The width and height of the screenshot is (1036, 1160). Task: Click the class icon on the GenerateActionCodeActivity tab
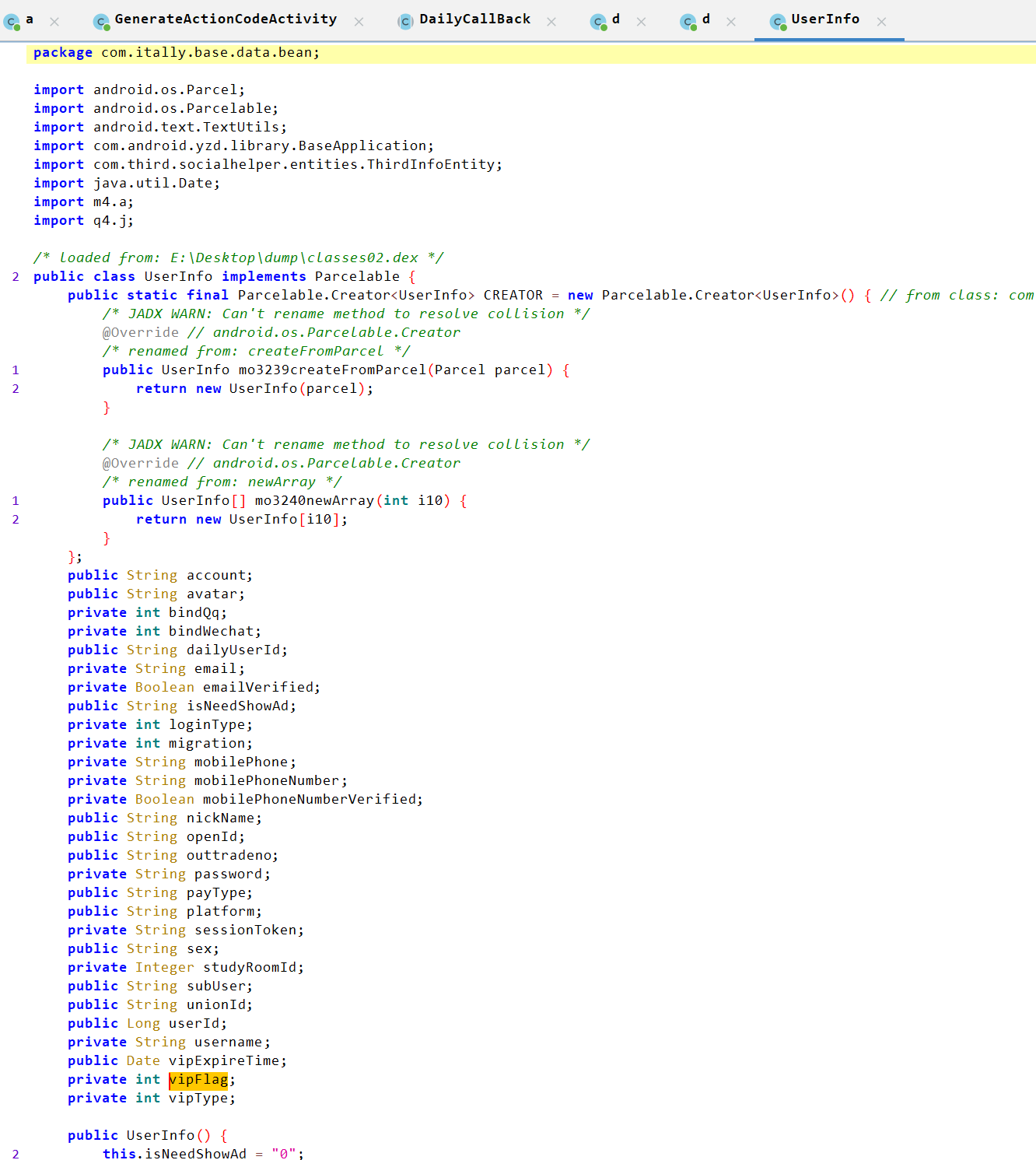click(x=101, y=22)
